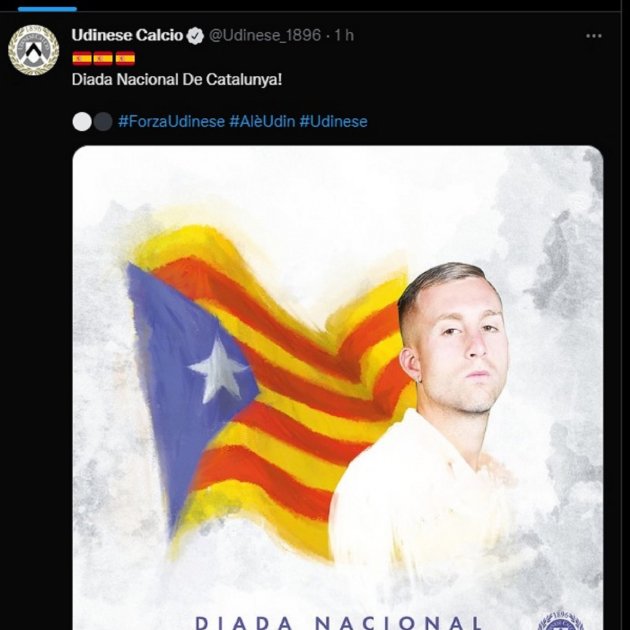Click the Udinese crest in the image corner
Viewport: 630px width, 630px height.
[560, 621]
